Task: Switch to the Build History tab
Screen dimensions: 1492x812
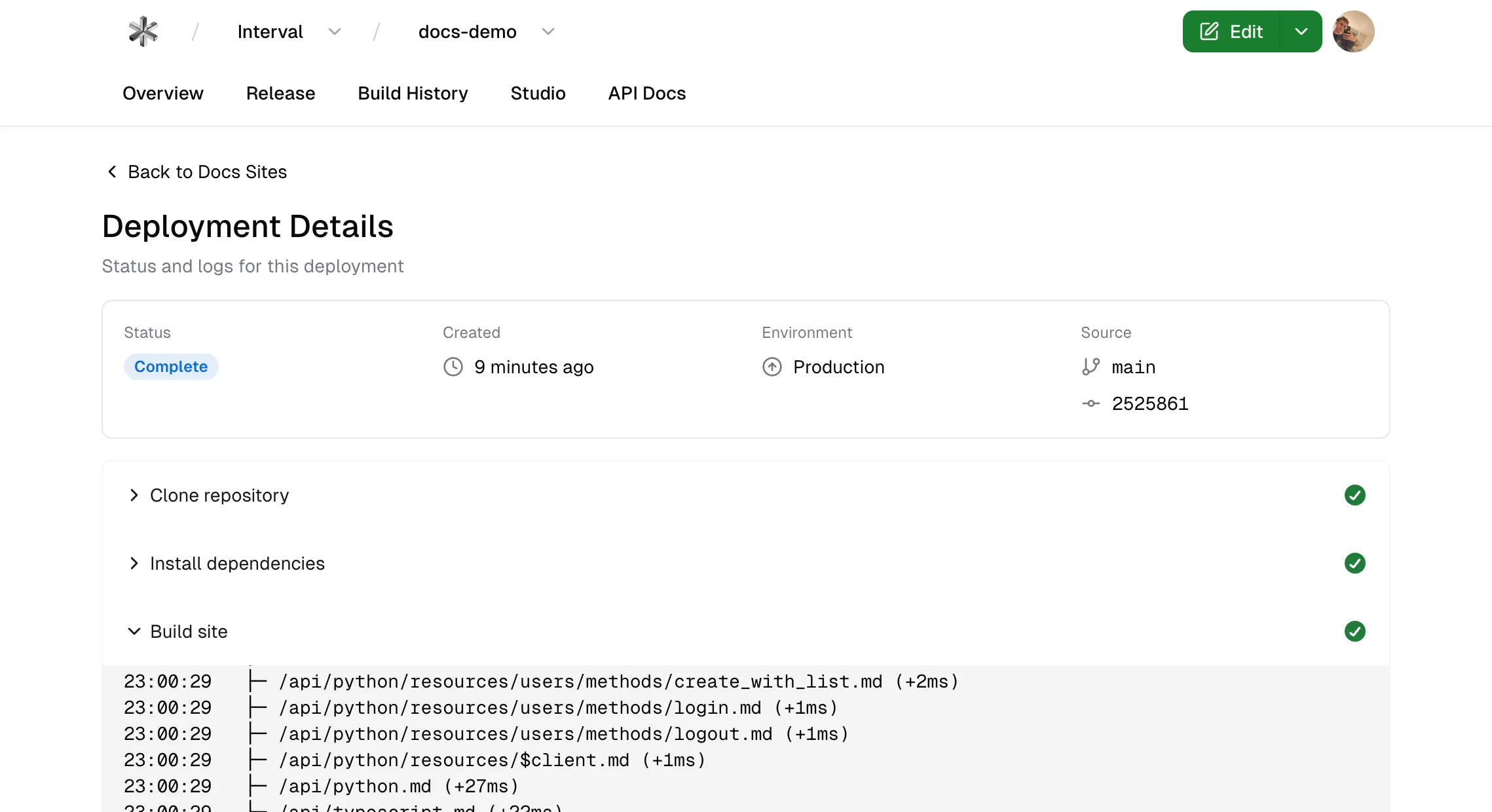Action: (413, 93)
